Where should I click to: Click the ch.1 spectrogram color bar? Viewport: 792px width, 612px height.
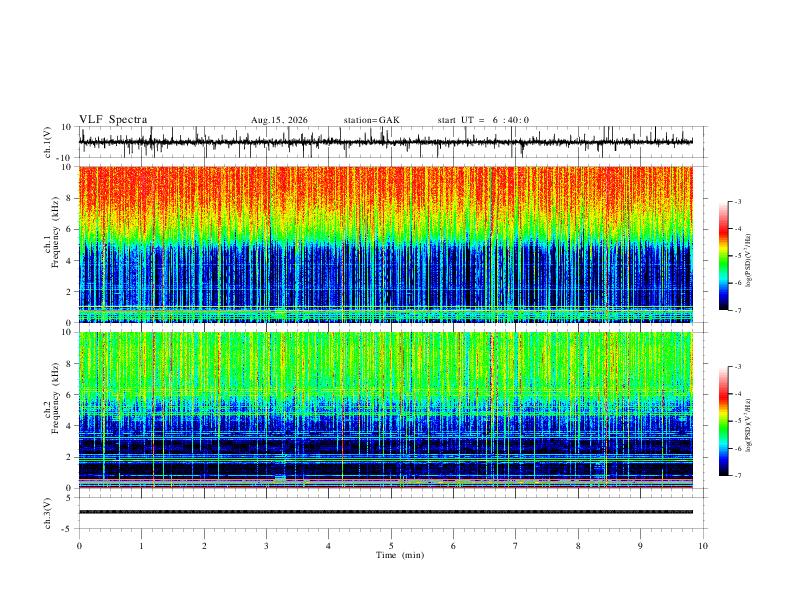(723, 256)
